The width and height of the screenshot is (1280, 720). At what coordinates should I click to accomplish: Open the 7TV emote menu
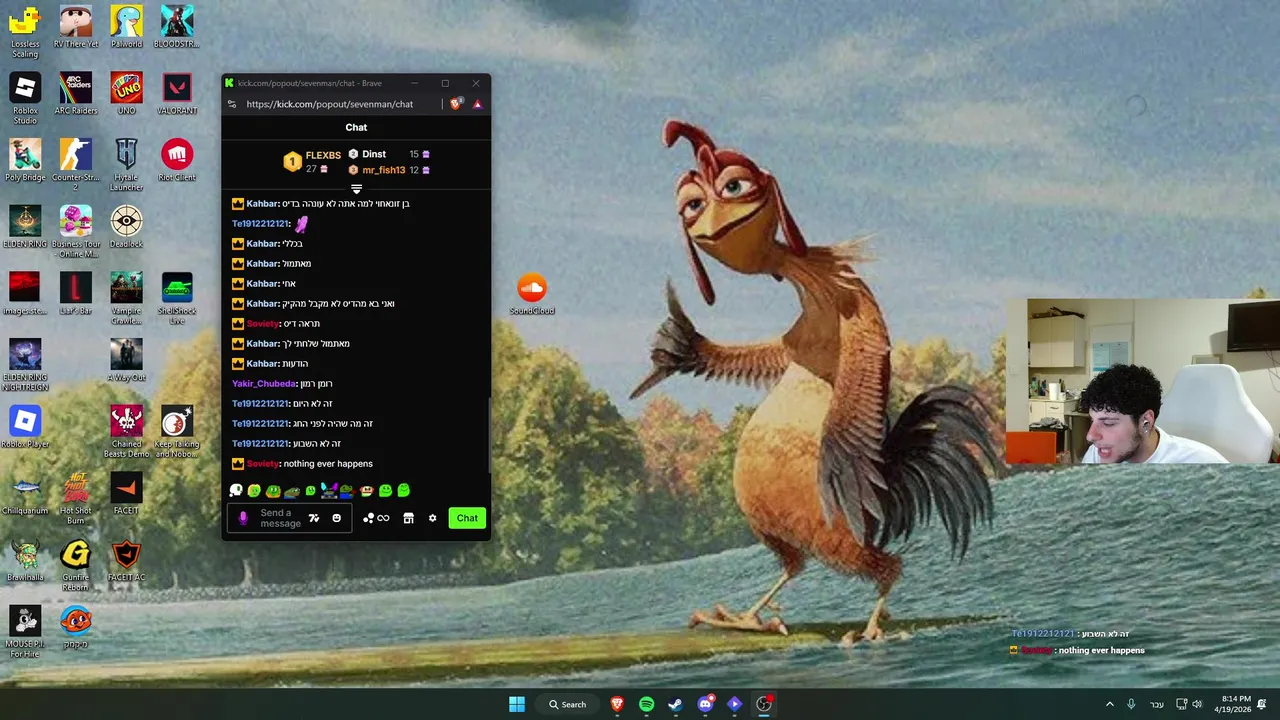[314, 518]
